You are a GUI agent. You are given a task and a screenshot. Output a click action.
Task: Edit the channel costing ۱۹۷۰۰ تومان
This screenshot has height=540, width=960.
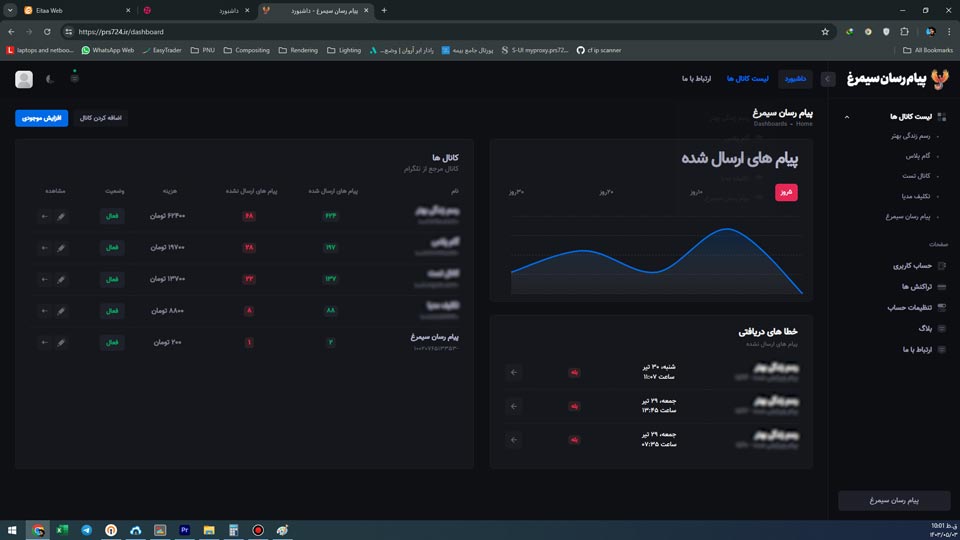tap(61, 248)
